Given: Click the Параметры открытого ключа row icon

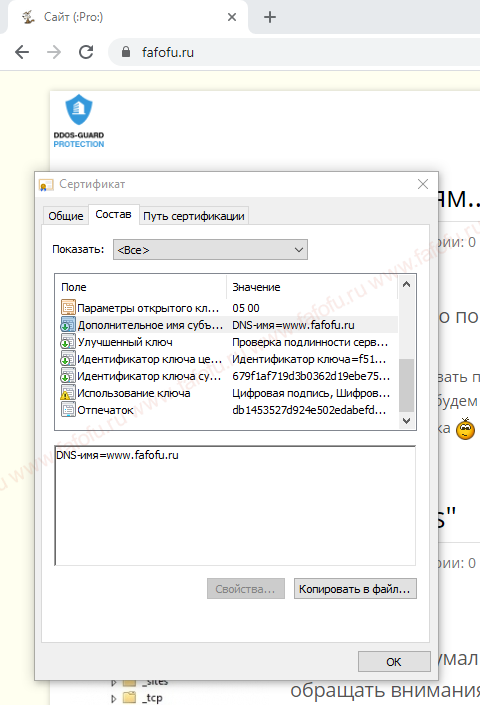Looking at the screenshot, I should (x=68, y=308).
